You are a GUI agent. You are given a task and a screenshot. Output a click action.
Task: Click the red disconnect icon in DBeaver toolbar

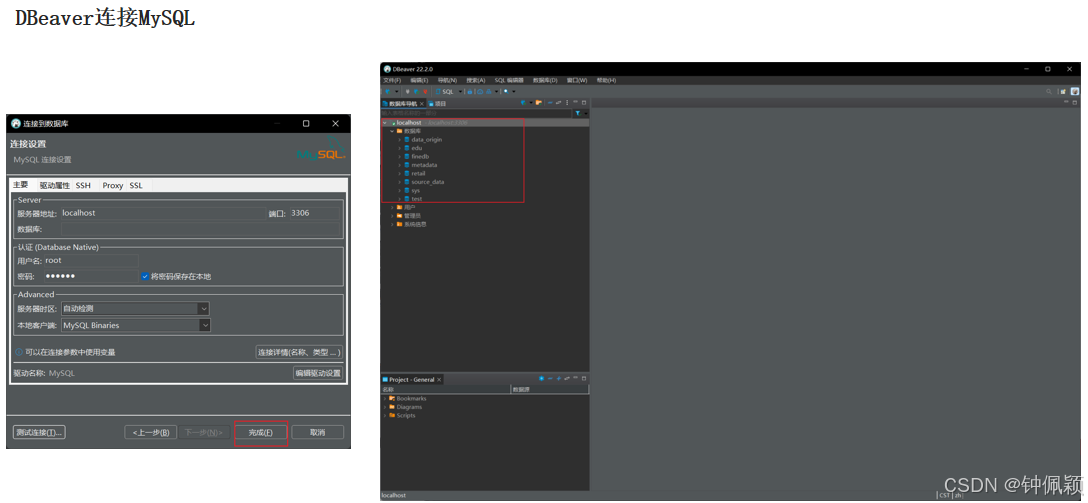(425, 92)
